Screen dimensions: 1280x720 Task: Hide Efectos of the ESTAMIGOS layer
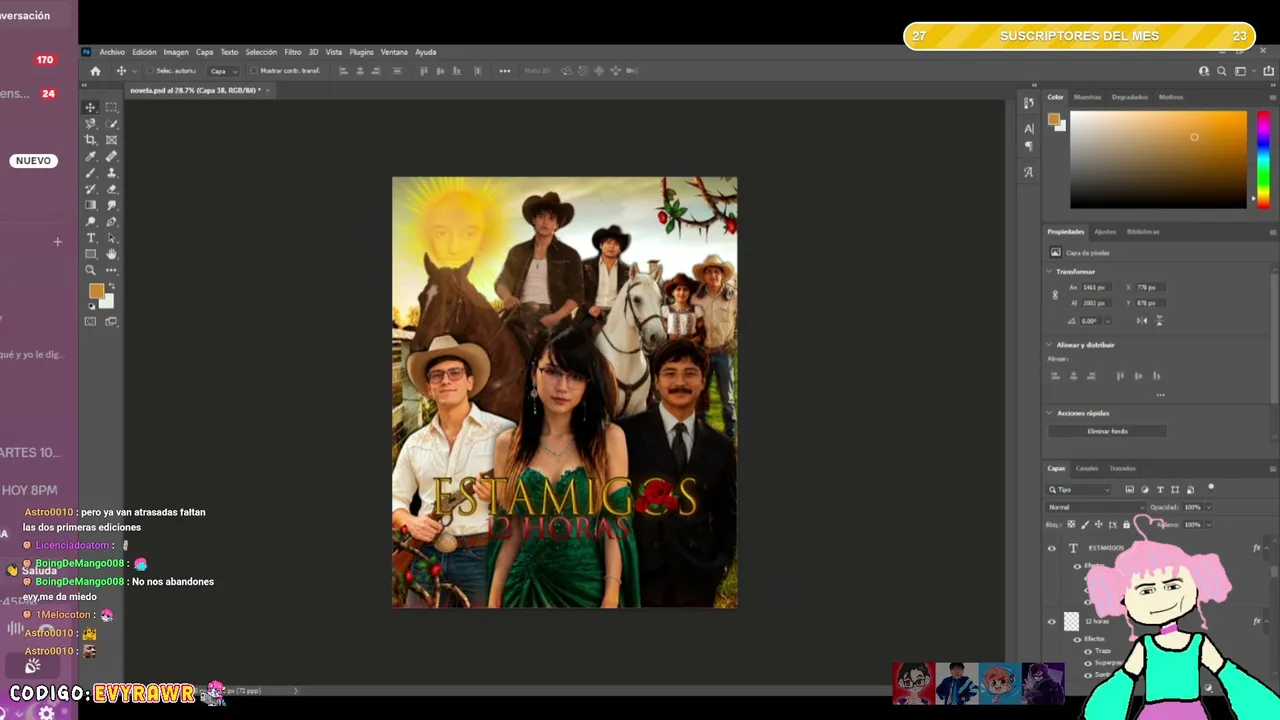tap(1077, 566)
